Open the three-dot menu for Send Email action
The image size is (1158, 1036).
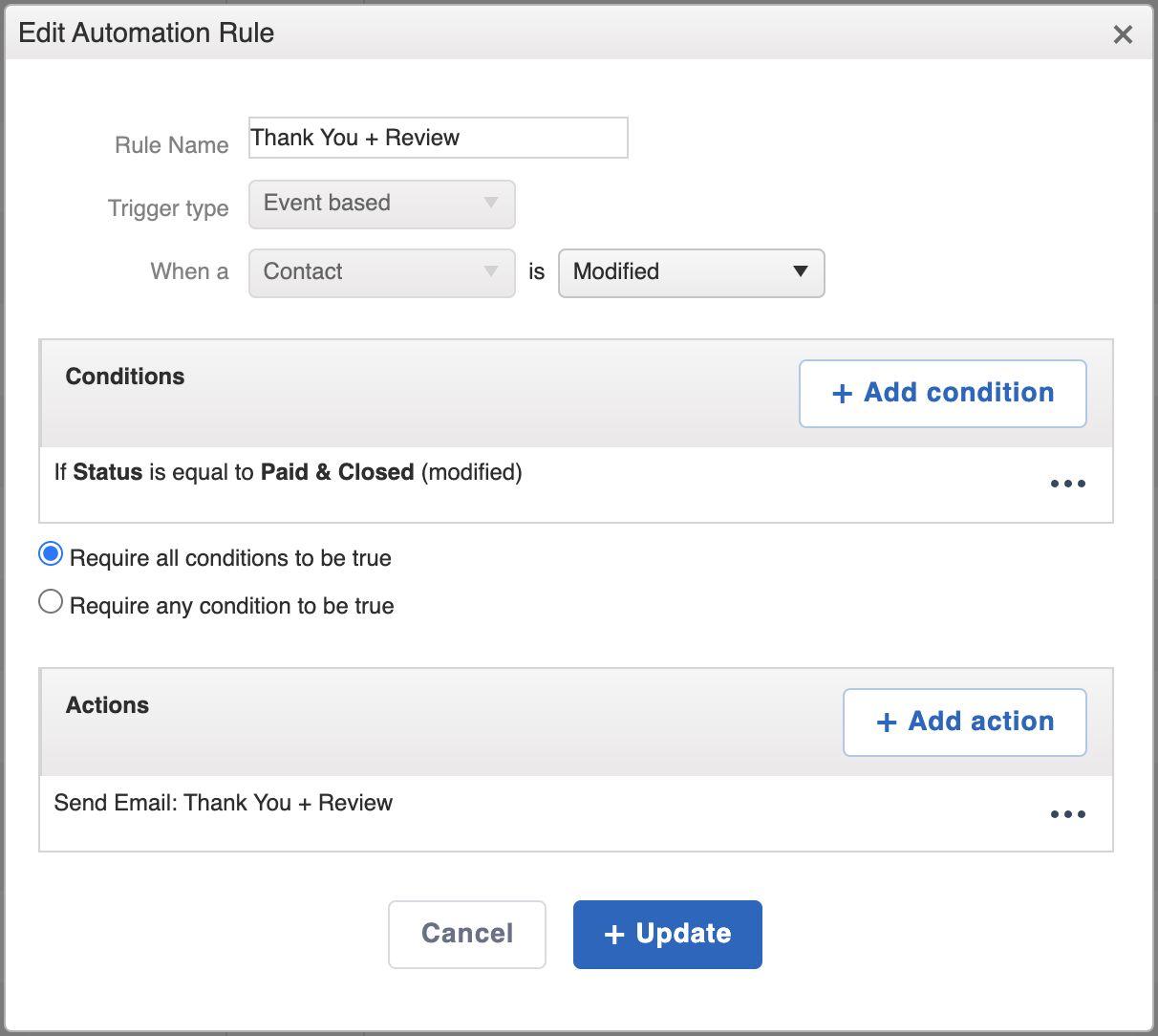(1067, 814)
